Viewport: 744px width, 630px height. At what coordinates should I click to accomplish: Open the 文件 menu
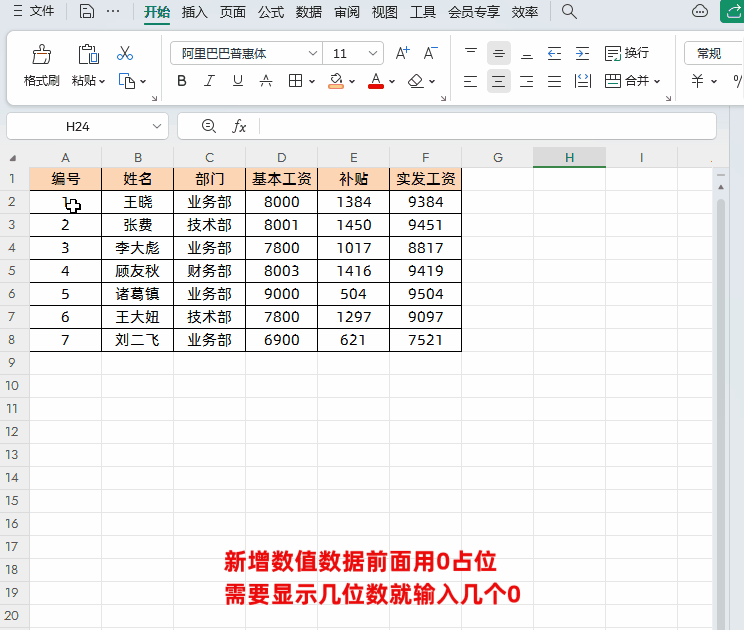pos(34,11)
